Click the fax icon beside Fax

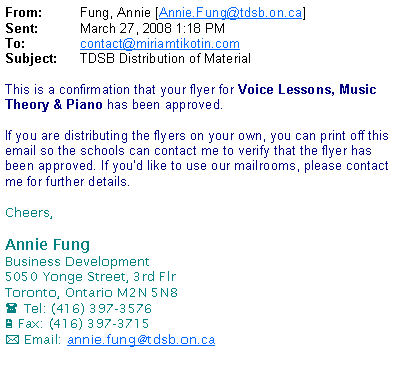(x=9, y=324)
